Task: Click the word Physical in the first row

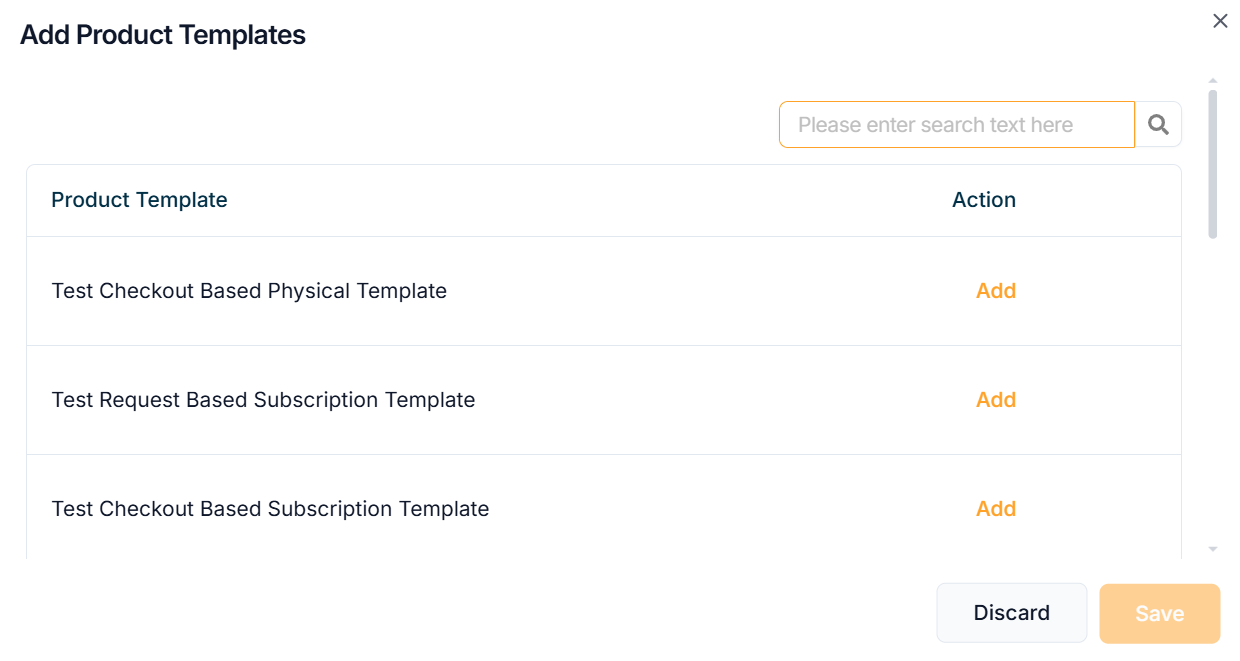Action: coord(309,291)
